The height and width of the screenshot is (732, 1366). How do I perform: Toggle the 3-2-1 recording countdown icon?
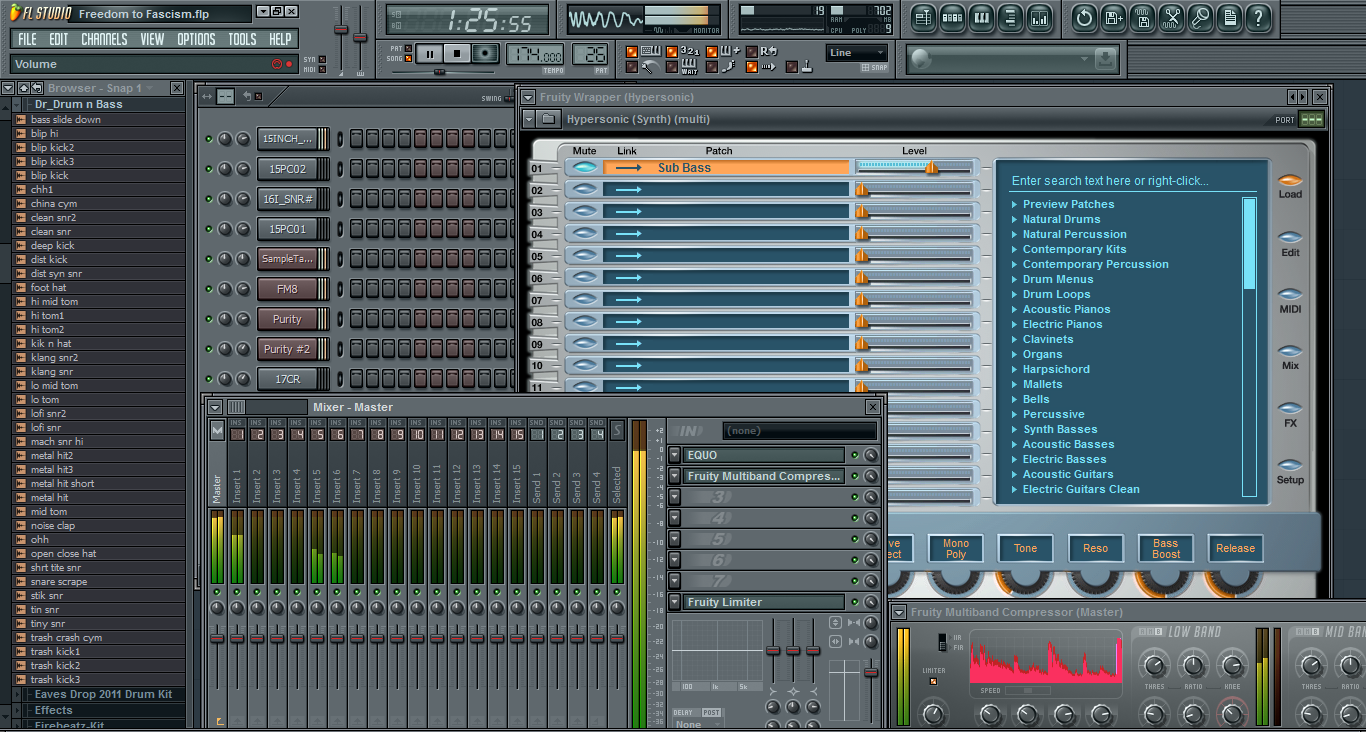click(x=690, y=50)
